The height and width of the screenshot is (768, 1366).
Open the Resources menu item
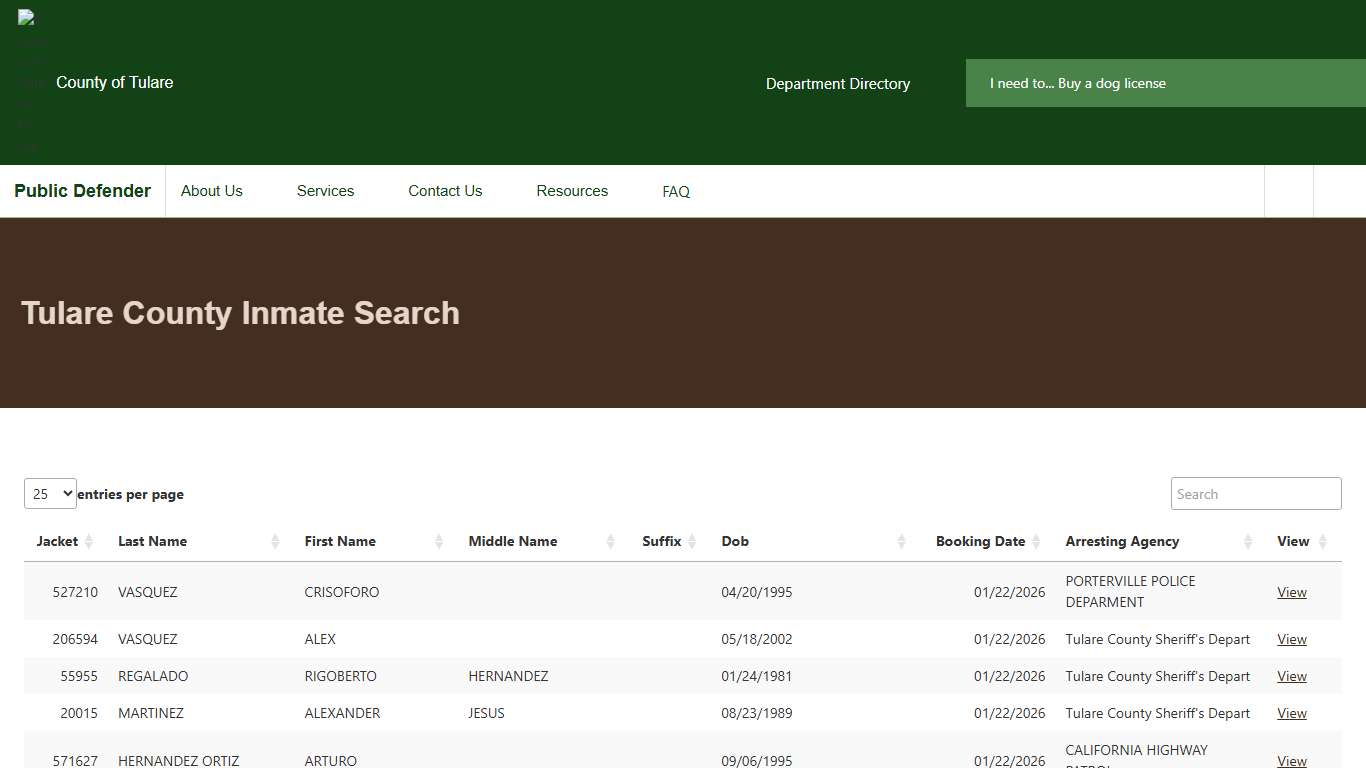tap(572, 191)
